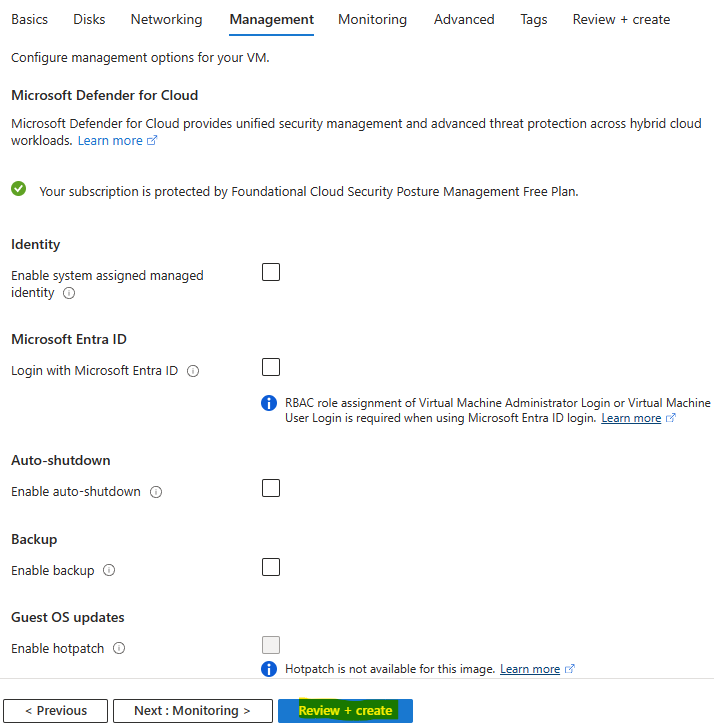The width and height of the screenshot is (714, 726).
Task: Open the Monitoring tab
Action: pyautogui.click(x=372, y=19)
